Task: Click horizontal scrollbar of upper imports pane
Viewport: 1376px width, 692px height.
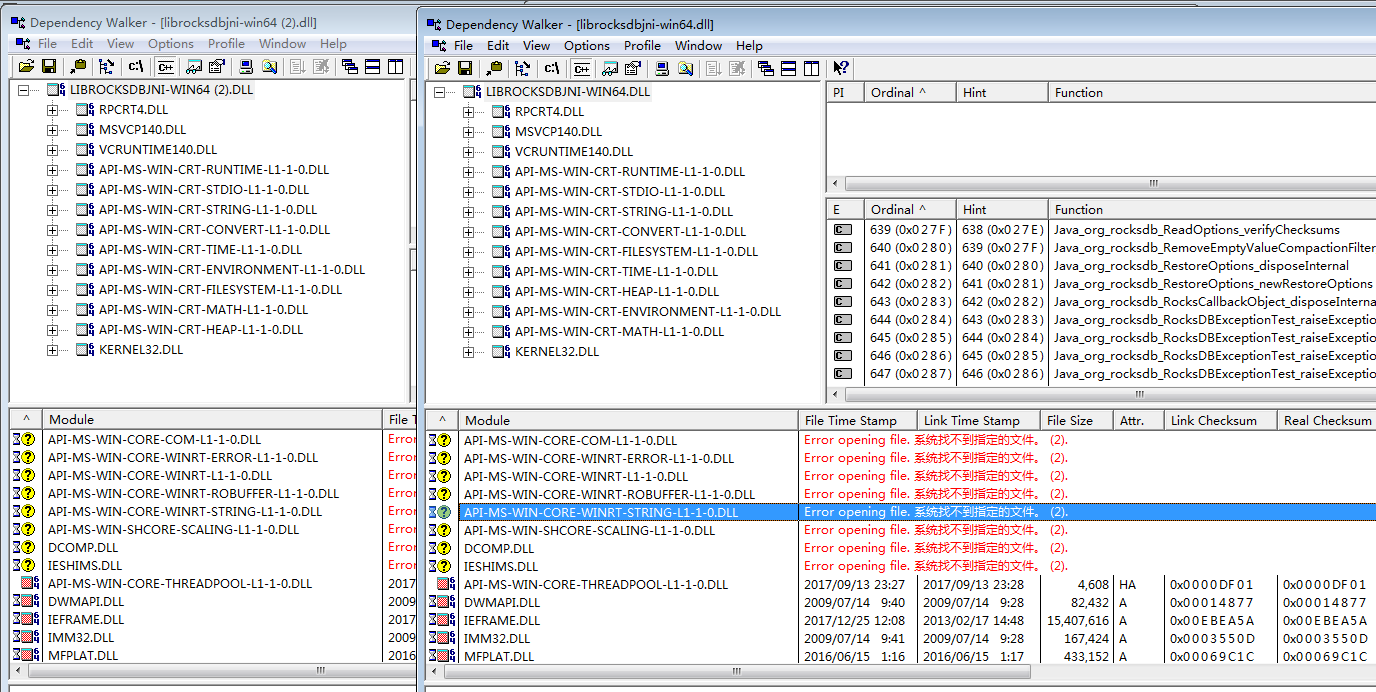Action: (x=1108, y=184)
